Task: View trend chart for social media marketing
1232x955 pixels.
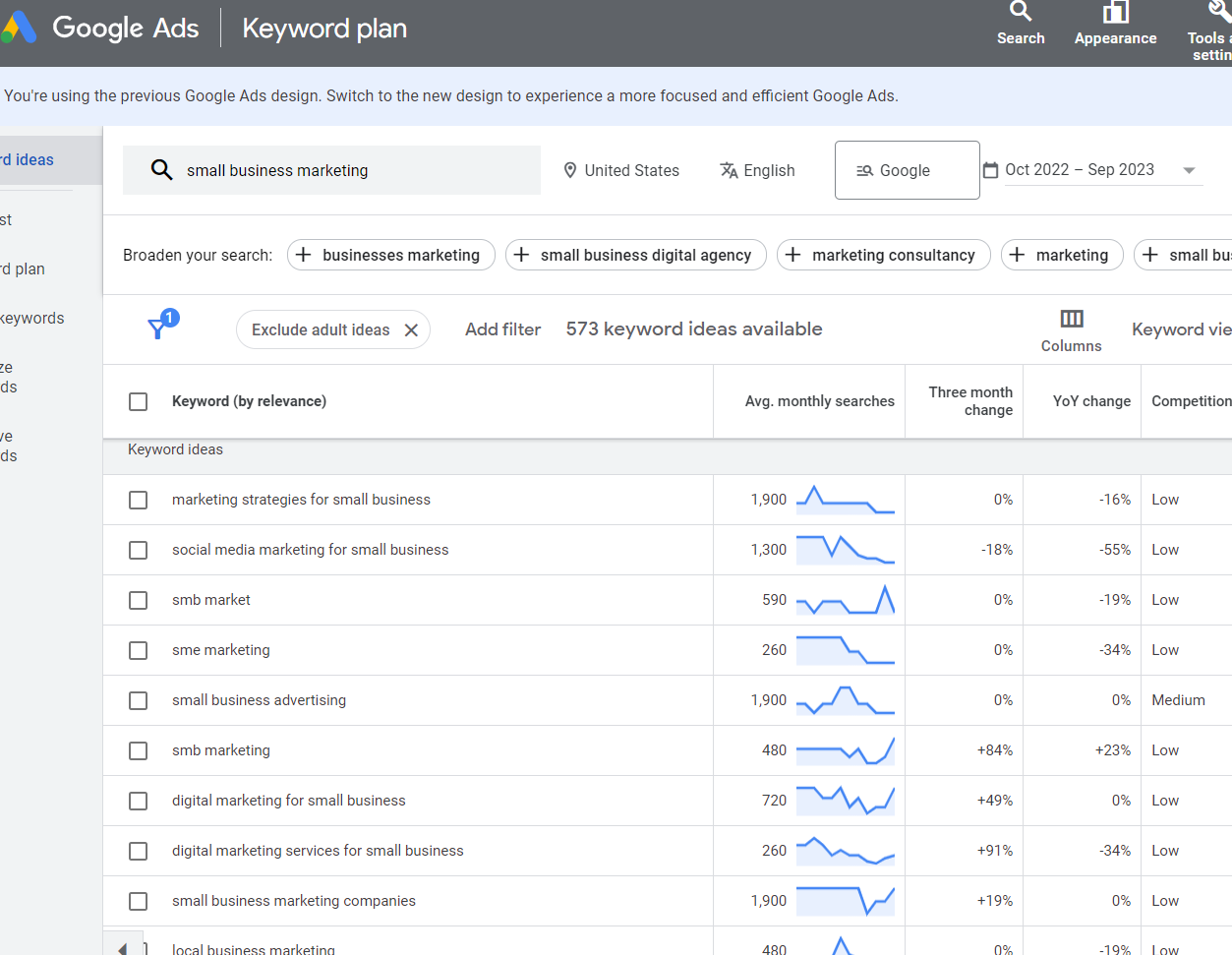Action: [846, 550]
